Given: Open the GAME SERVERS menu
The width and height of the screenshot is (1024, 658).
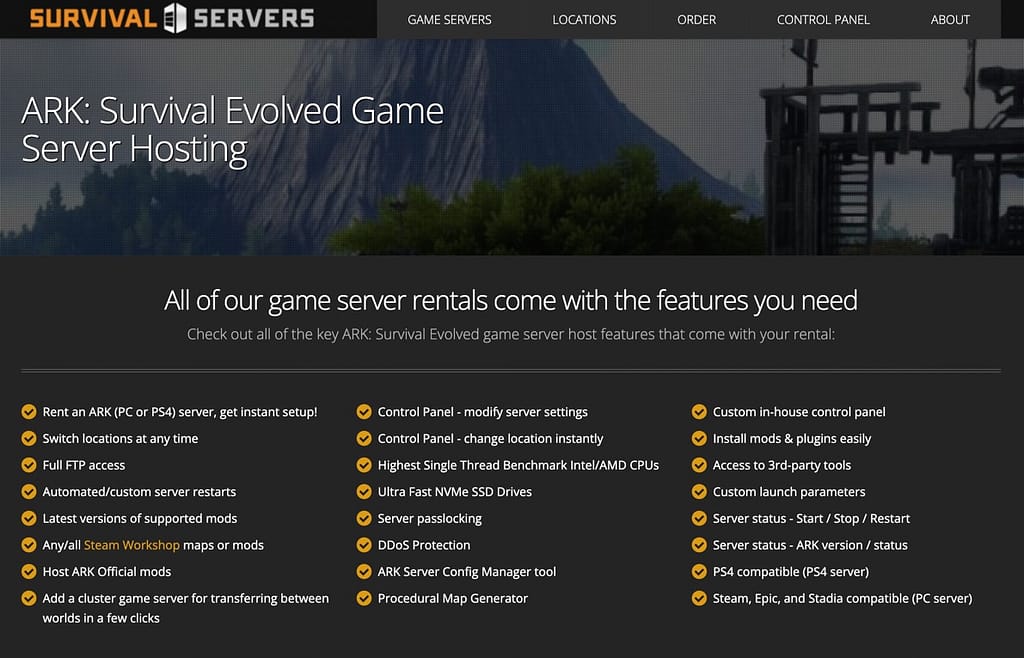Looking at the screenshot, I should [449, 19].
